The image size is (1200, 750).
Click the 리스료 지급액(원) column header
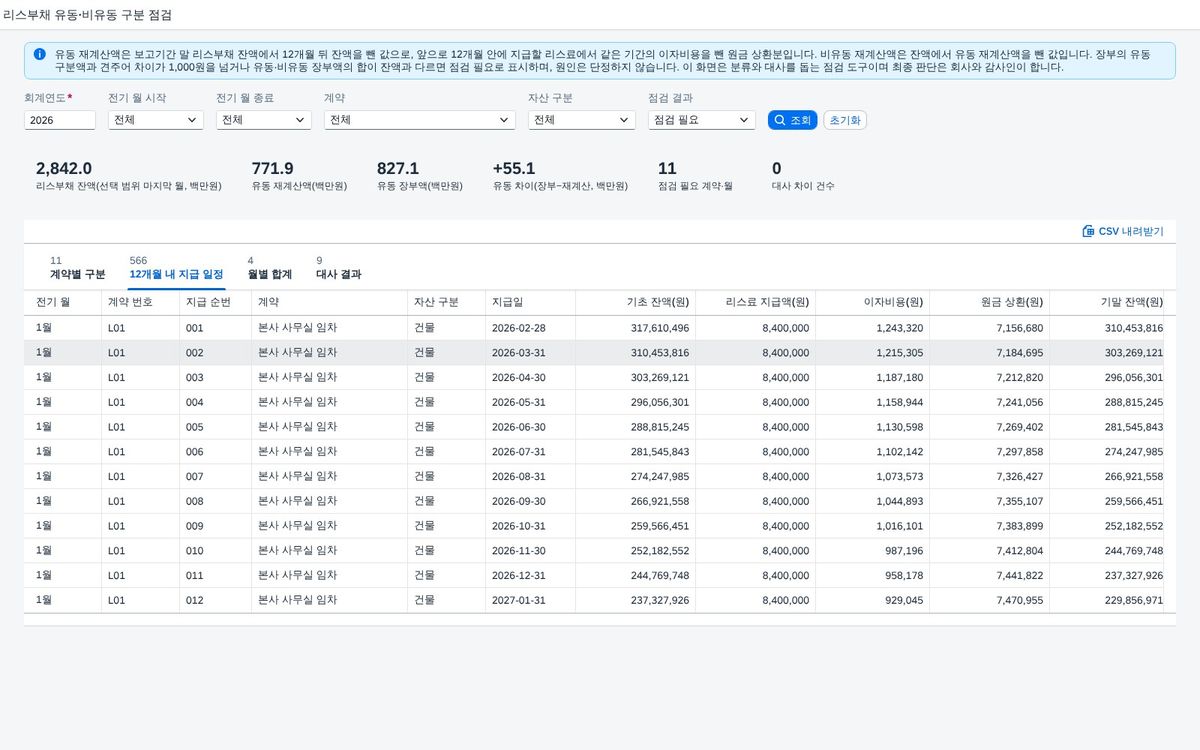(756, 302)
